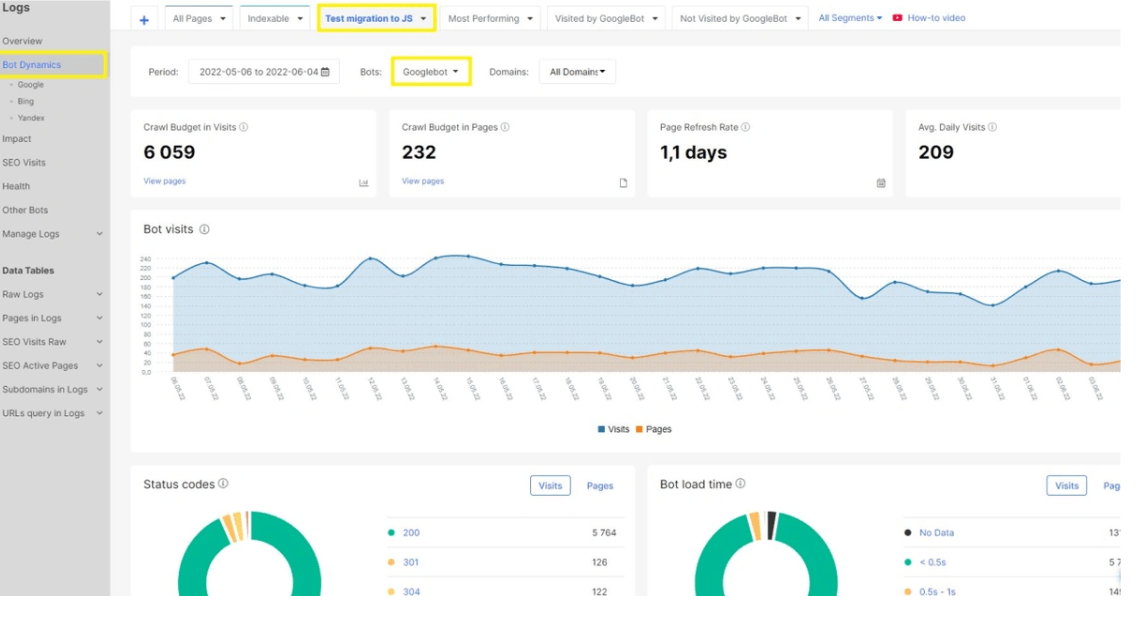Show info icon beside Bot load time title
Viewport: 1138px width, 618px height.
(x=740, y=483)
